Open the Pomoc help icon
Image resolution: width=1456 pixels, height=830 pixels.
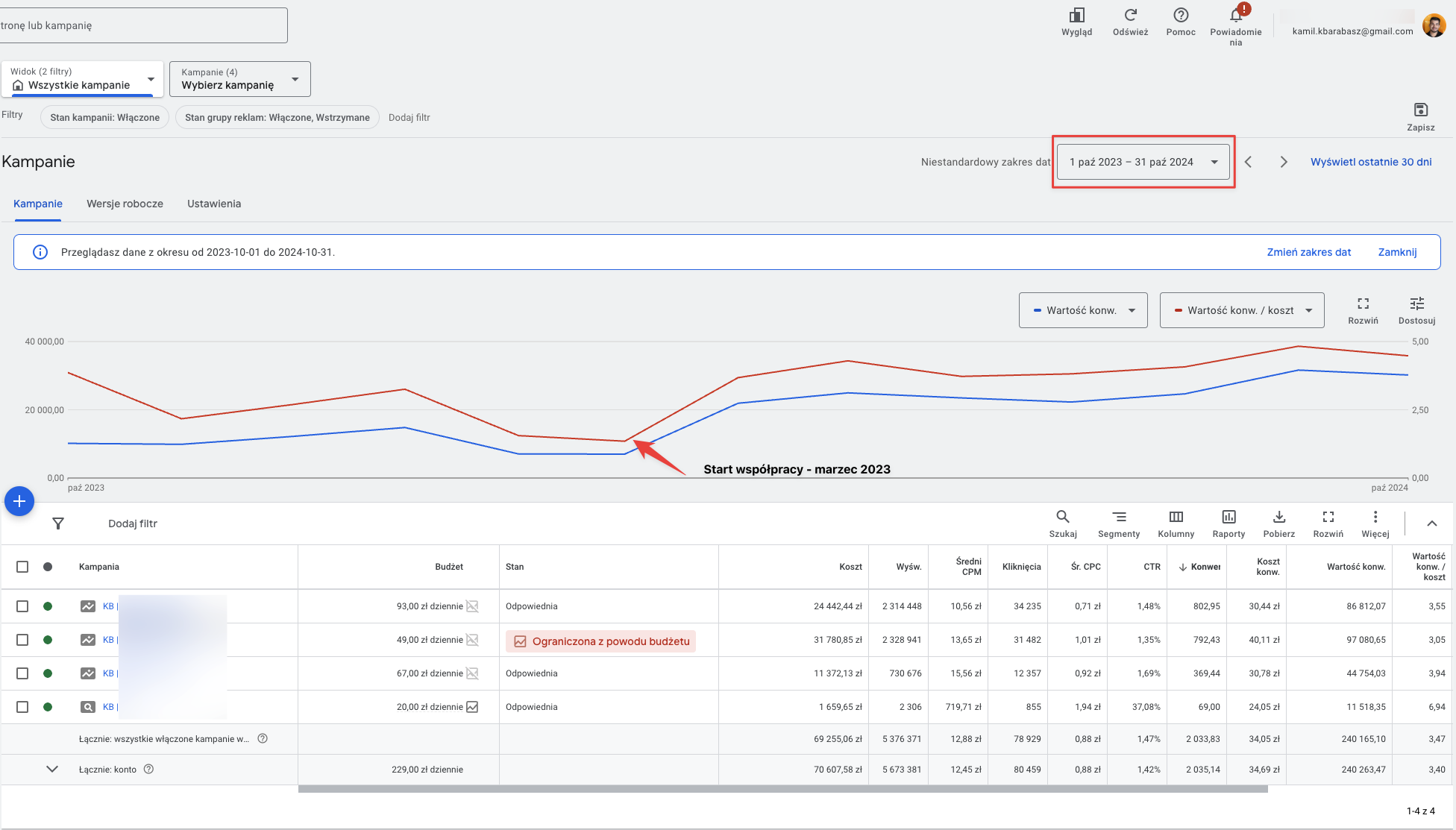coord(1181,16)
